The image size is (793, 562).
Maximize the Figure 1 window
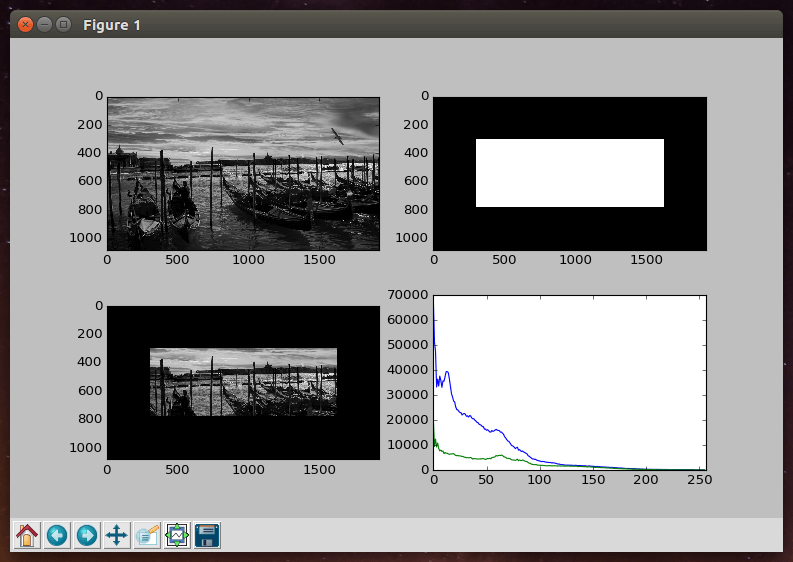(x=63, y=24)
